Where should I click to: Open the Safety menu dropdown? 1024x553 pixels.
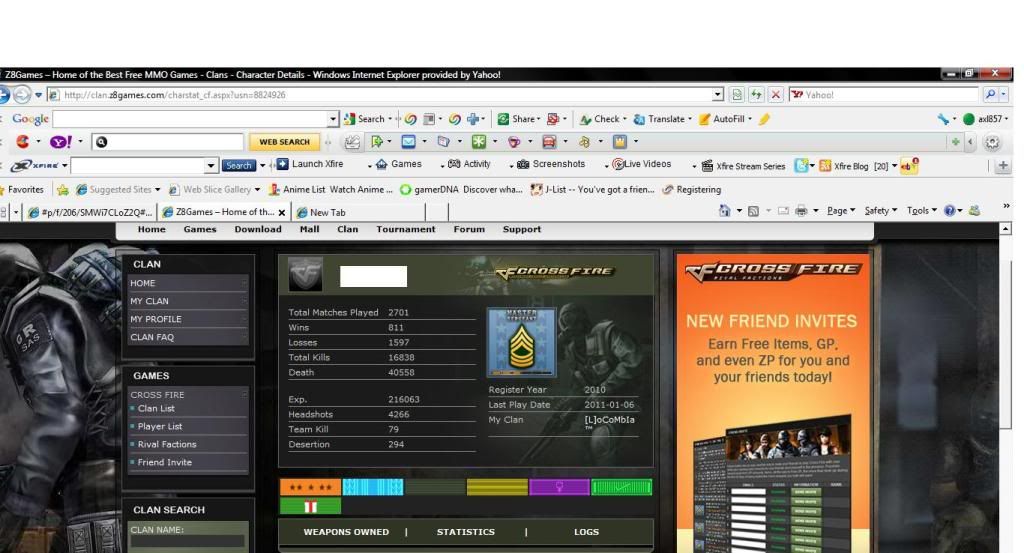(880, 211)
